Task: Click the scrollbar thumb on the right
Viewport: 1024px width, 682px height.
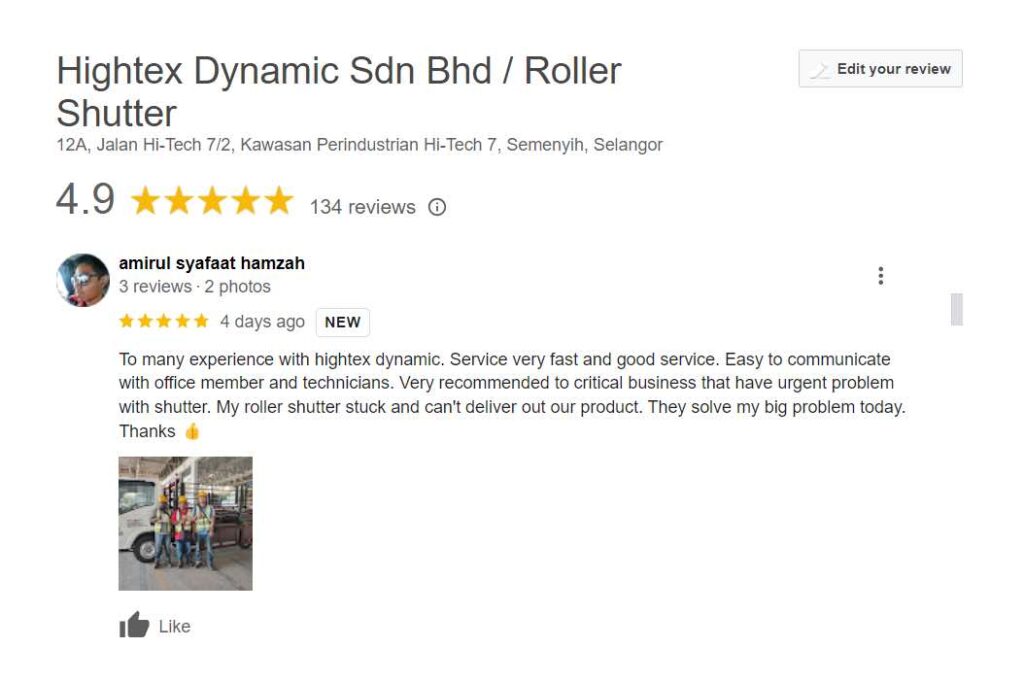Action: coord(957,309)
